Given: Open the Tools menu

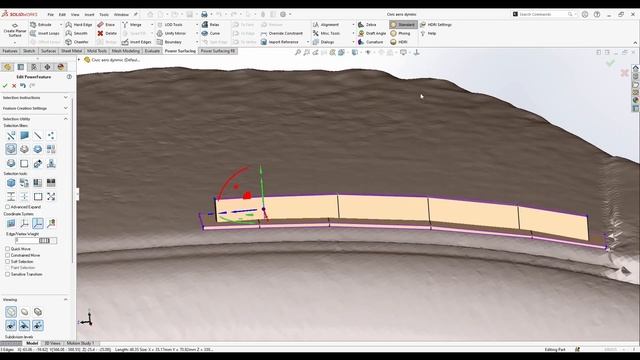Looking at the screenshot, I should click(104, 14).
